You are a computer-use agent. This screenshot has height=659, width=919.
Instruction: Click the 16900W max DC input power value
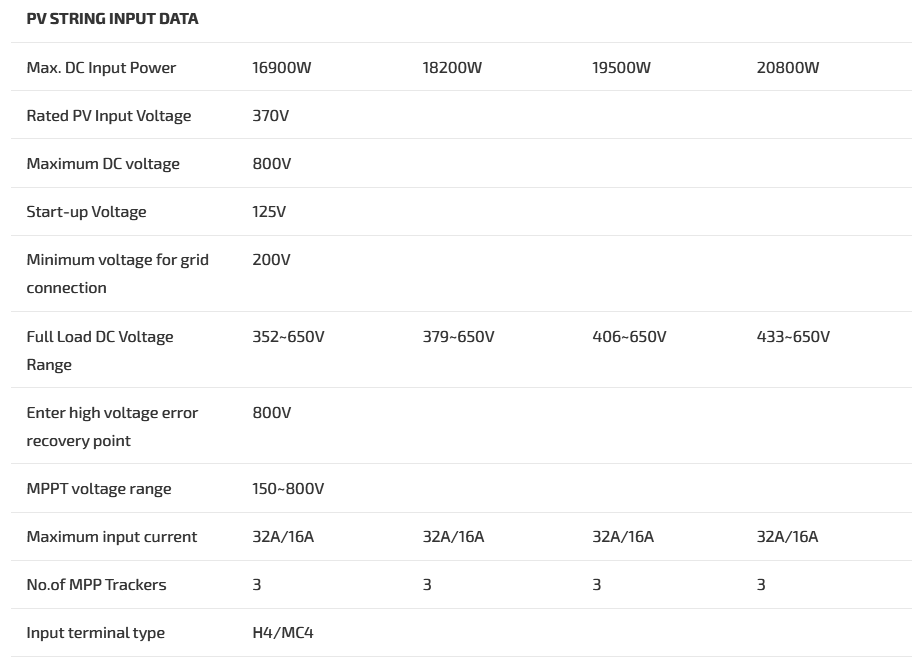tap(282, 67)
